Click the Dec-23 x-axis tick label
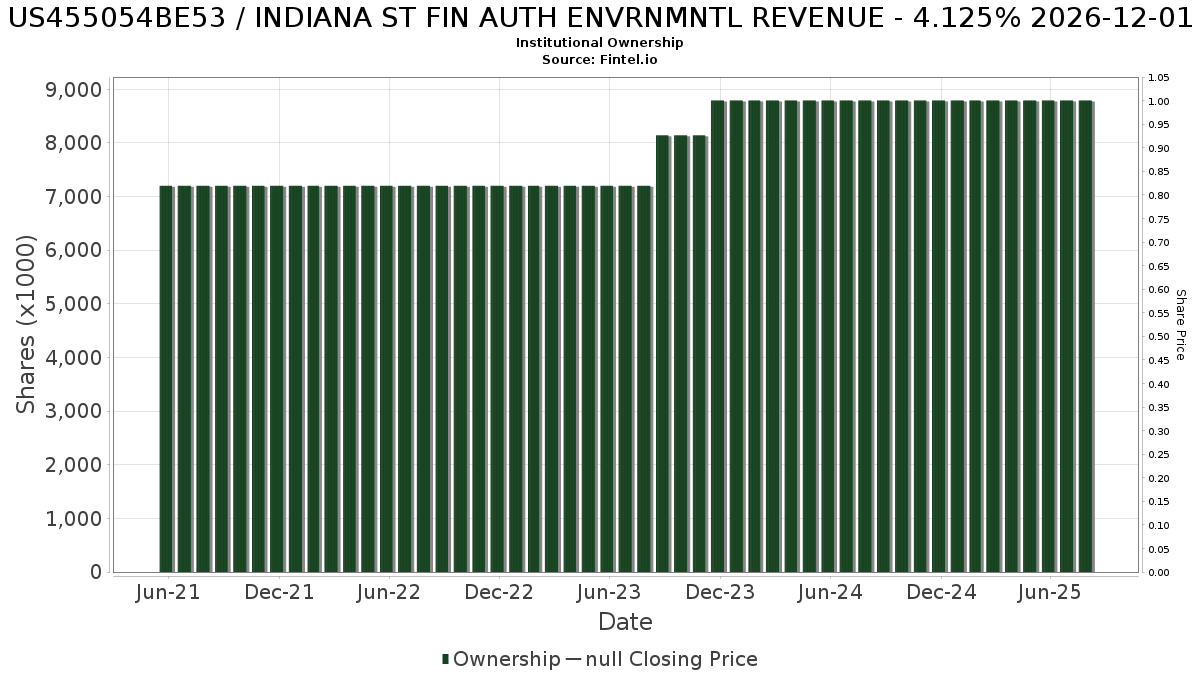 pyautogui.click(x=720, y=592)
